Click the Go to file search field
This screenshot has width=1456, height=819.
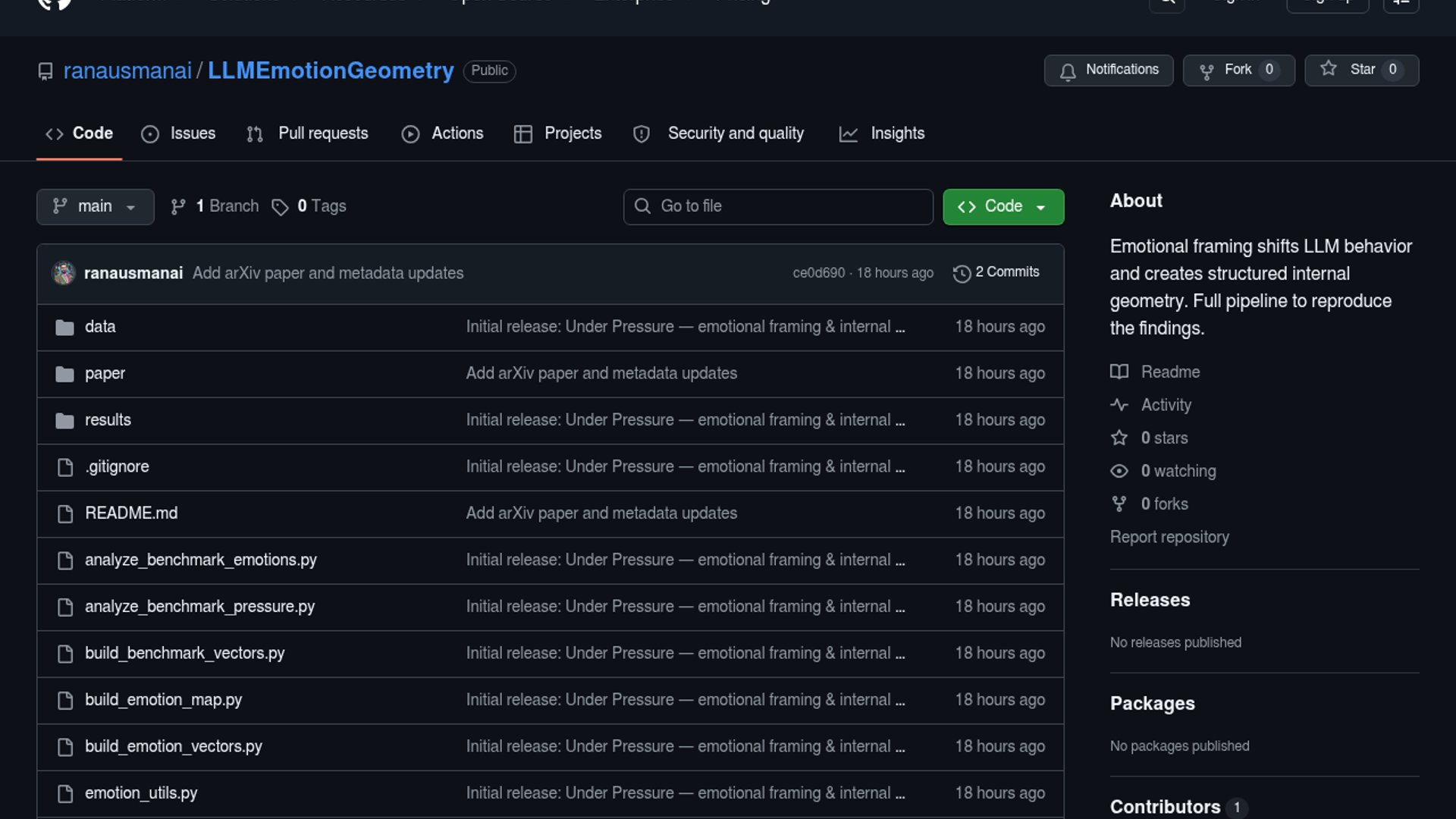click(778, 206)
